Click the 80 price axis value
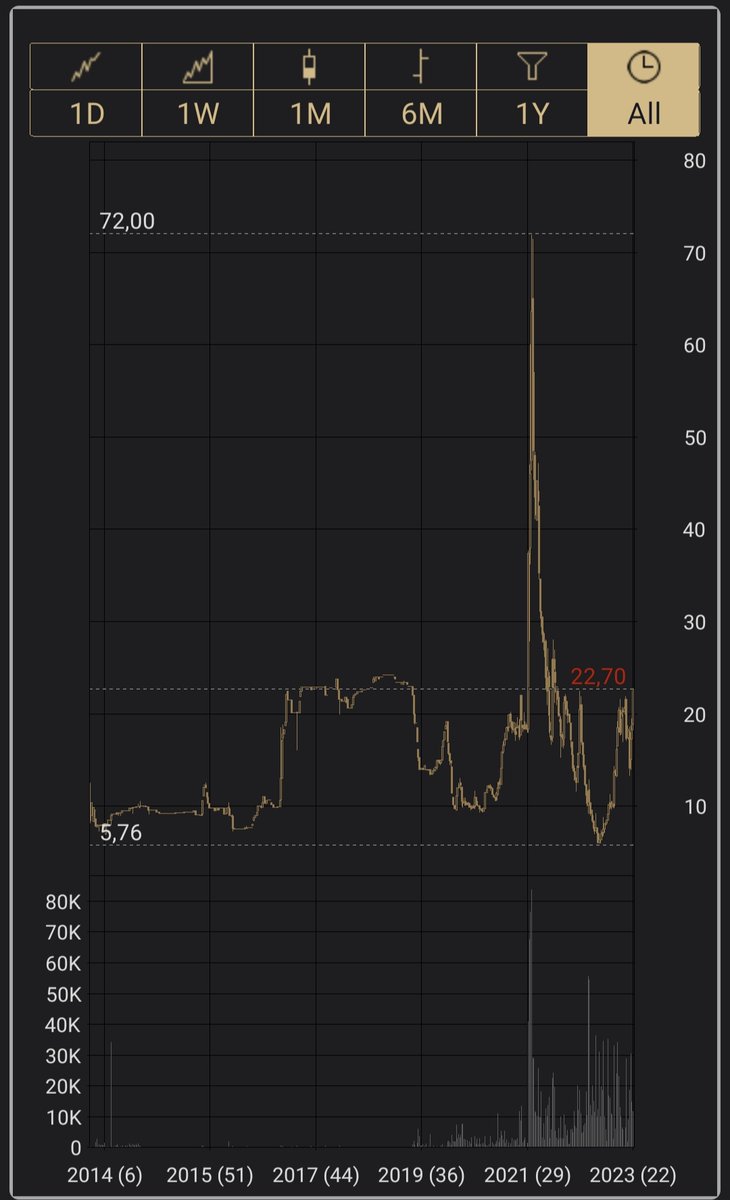The height and width of the screenshot is (1200, 730). pyautogui.click(x=694, y=161)
